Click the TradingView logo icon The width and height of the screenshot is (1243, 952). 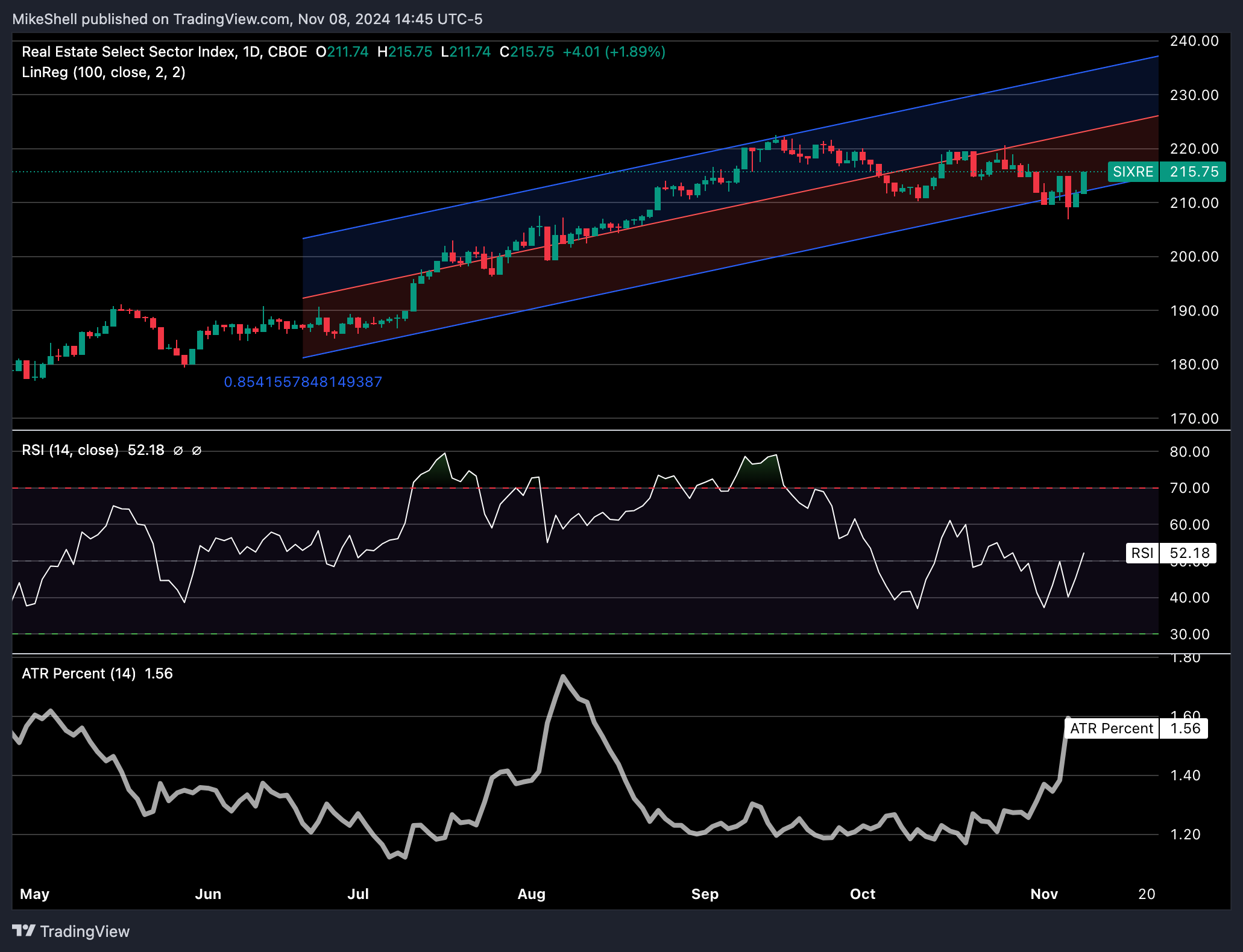[24, 931]
